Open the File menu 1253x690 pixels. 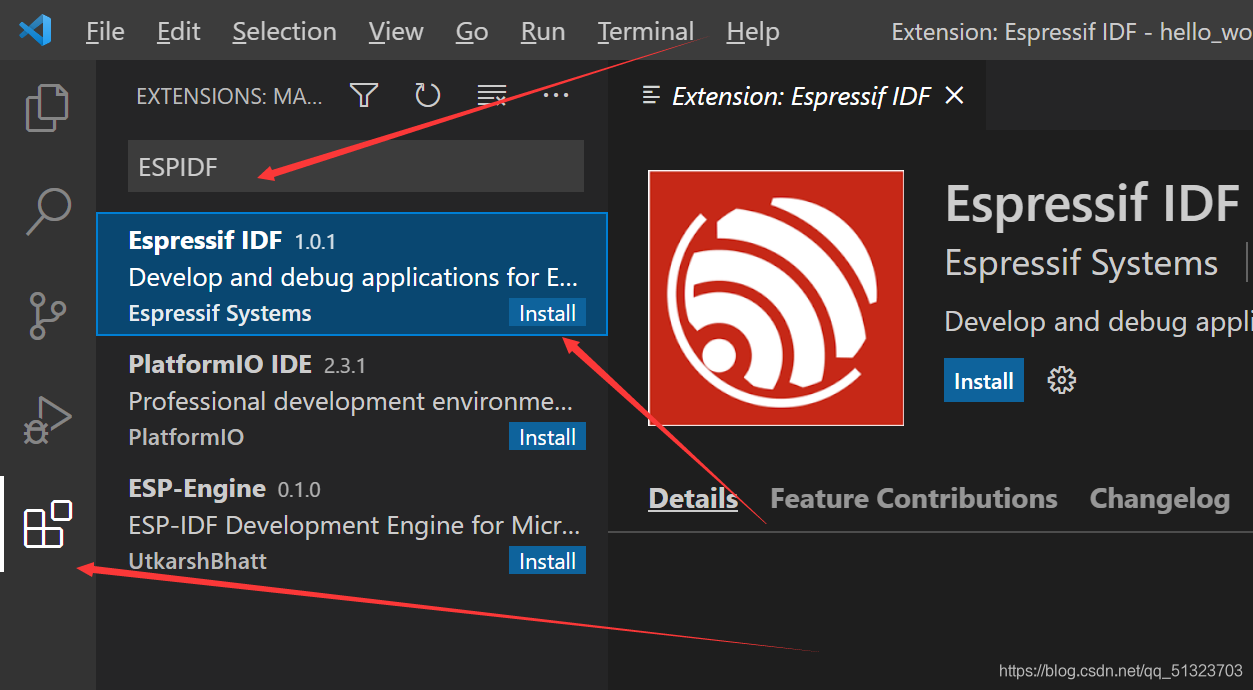click(x=105, y=32)
